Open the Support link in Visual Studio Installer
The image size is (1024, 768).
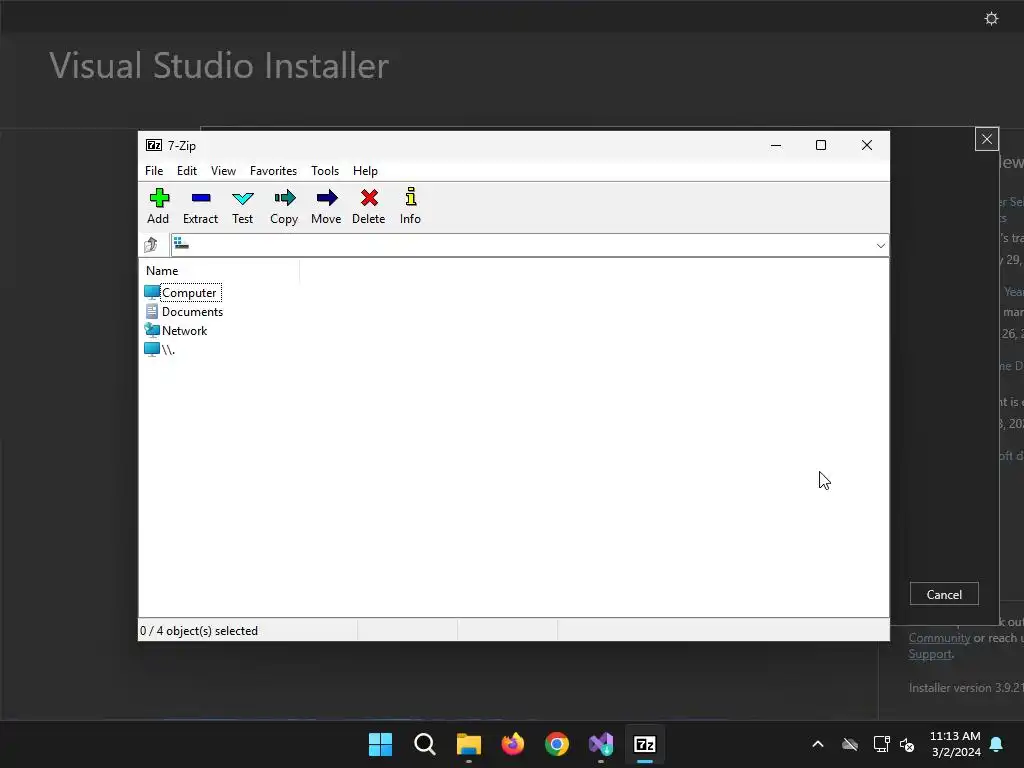(930, 654)
